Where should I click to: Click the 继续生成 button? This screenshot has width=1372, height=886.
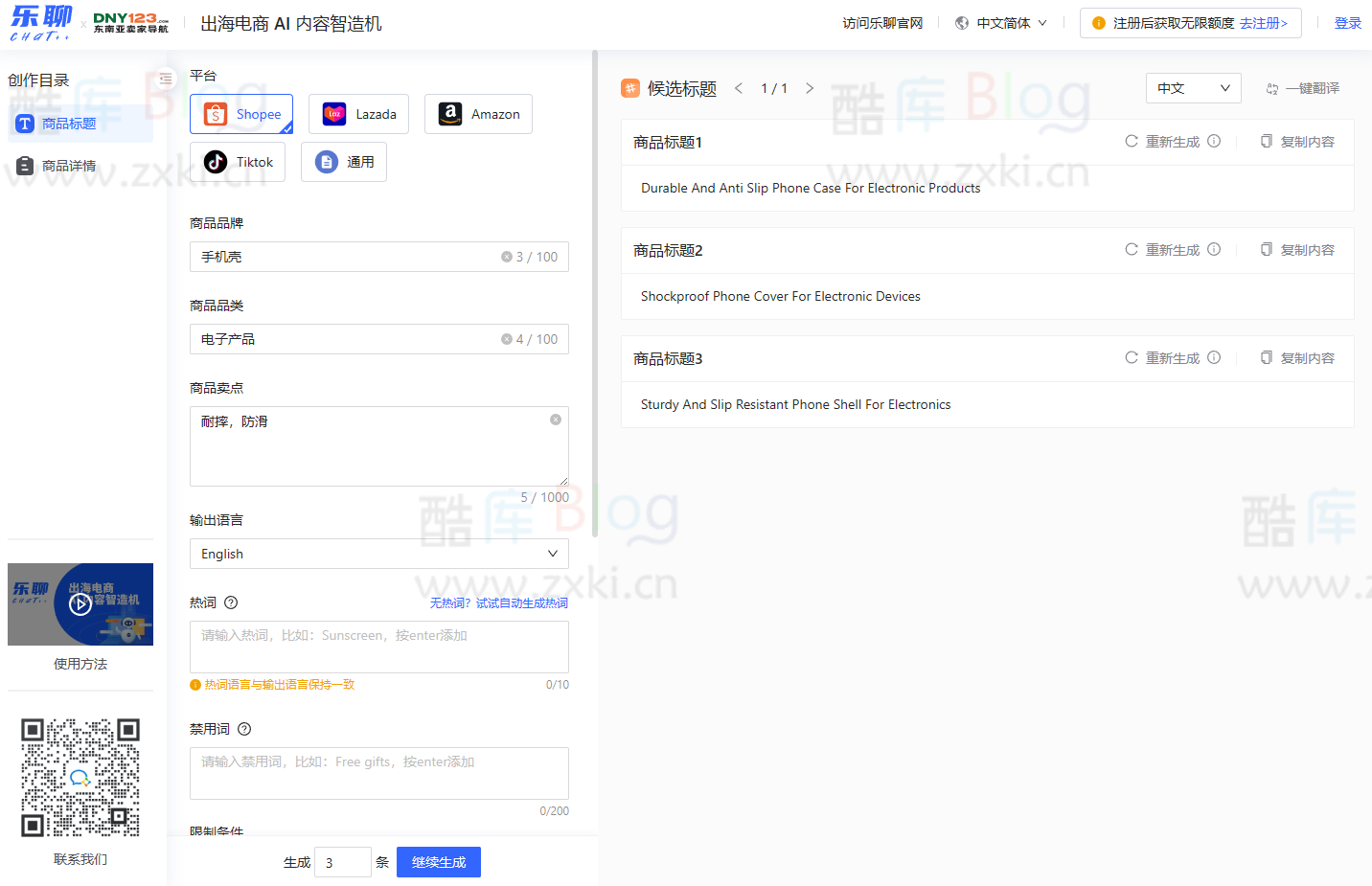tap(438, 861)
